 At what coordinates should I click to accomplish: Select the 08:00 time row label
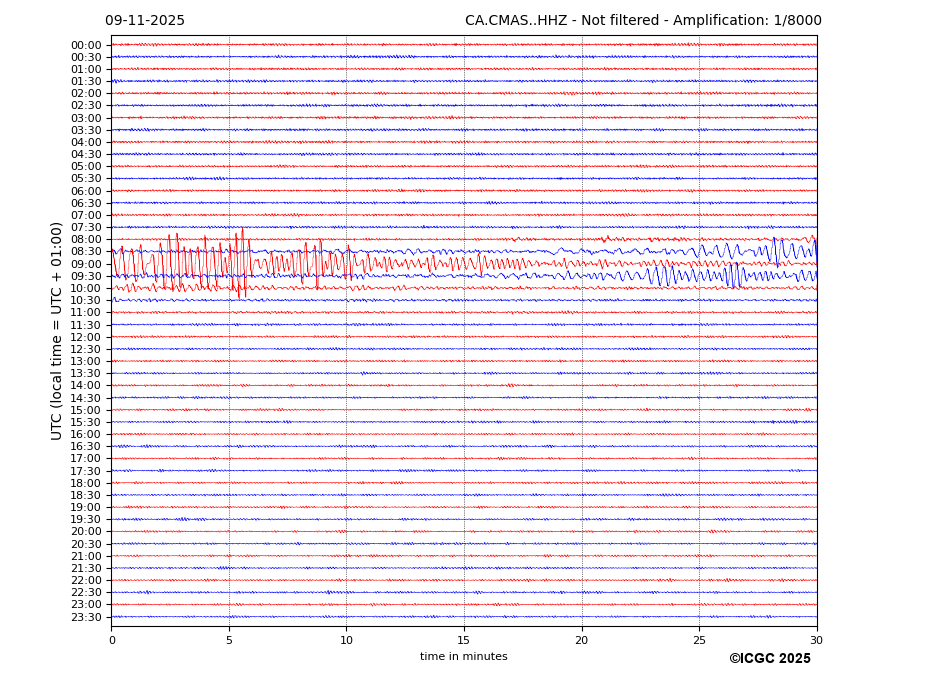click(x=86, y=240)
